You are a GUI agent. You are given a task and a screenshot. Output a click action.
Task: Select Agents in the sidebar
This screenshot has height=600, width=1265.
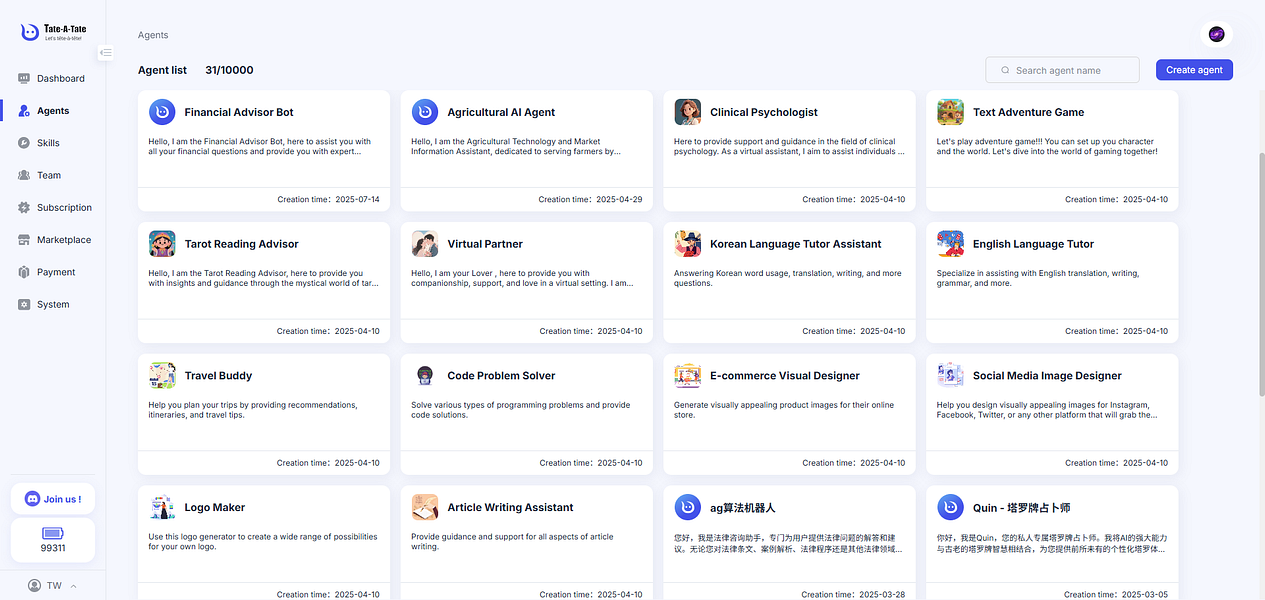tap(53, 111)
